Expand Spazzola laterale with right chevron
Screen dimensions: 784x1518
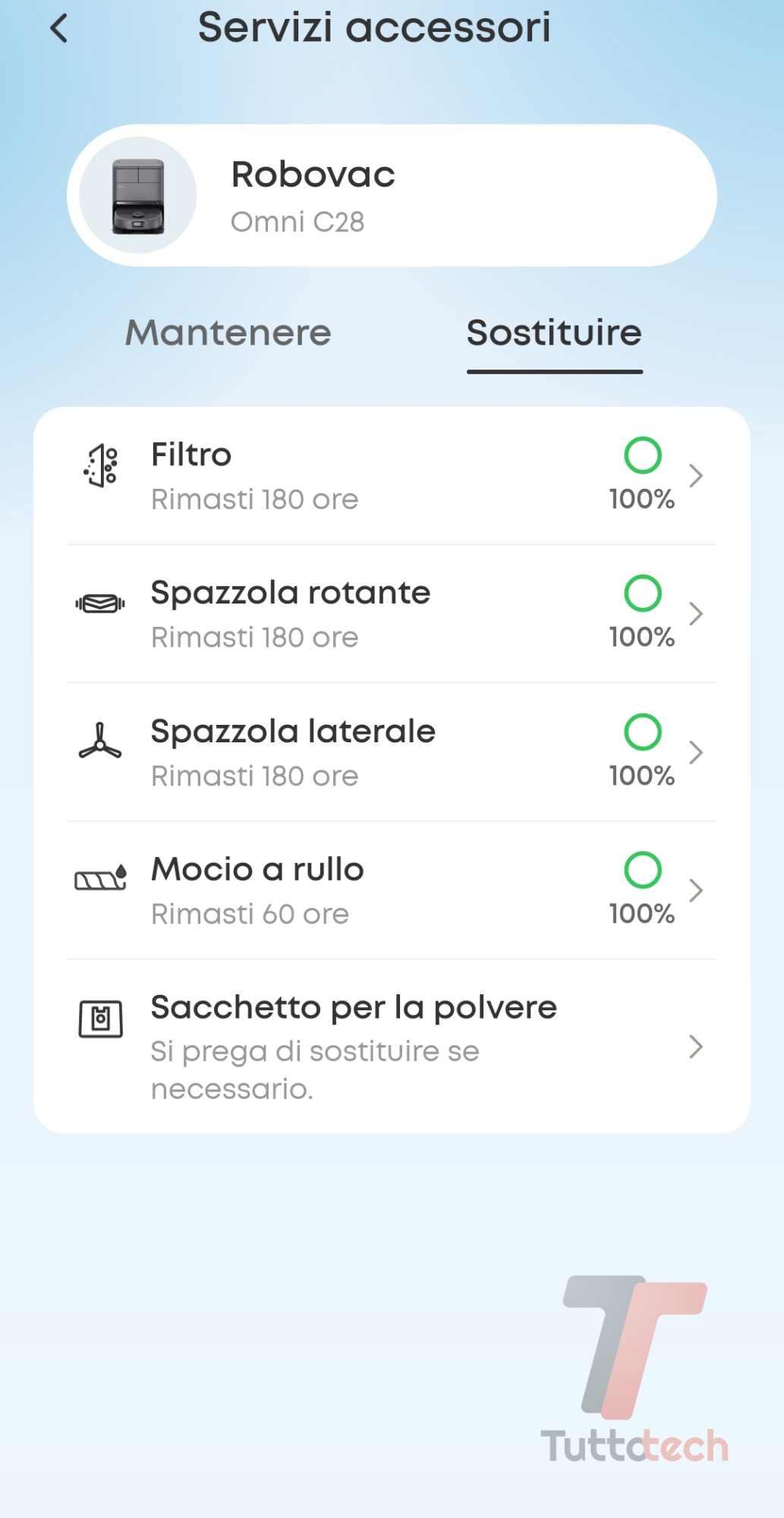point(695,752)
